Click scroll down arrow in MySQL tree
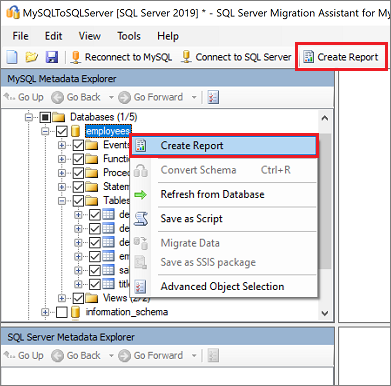 [325, 313]
